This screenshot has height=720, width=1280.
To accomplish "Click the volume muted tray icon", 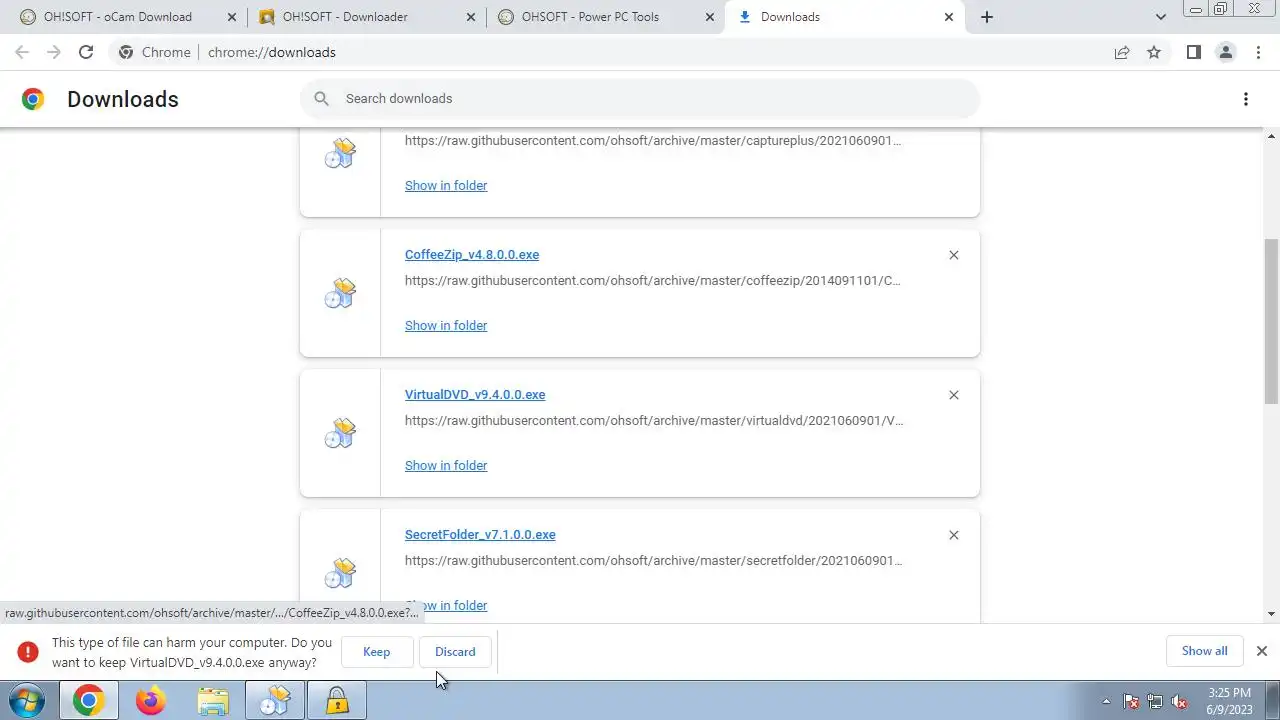I will [x=1179, y=702].
